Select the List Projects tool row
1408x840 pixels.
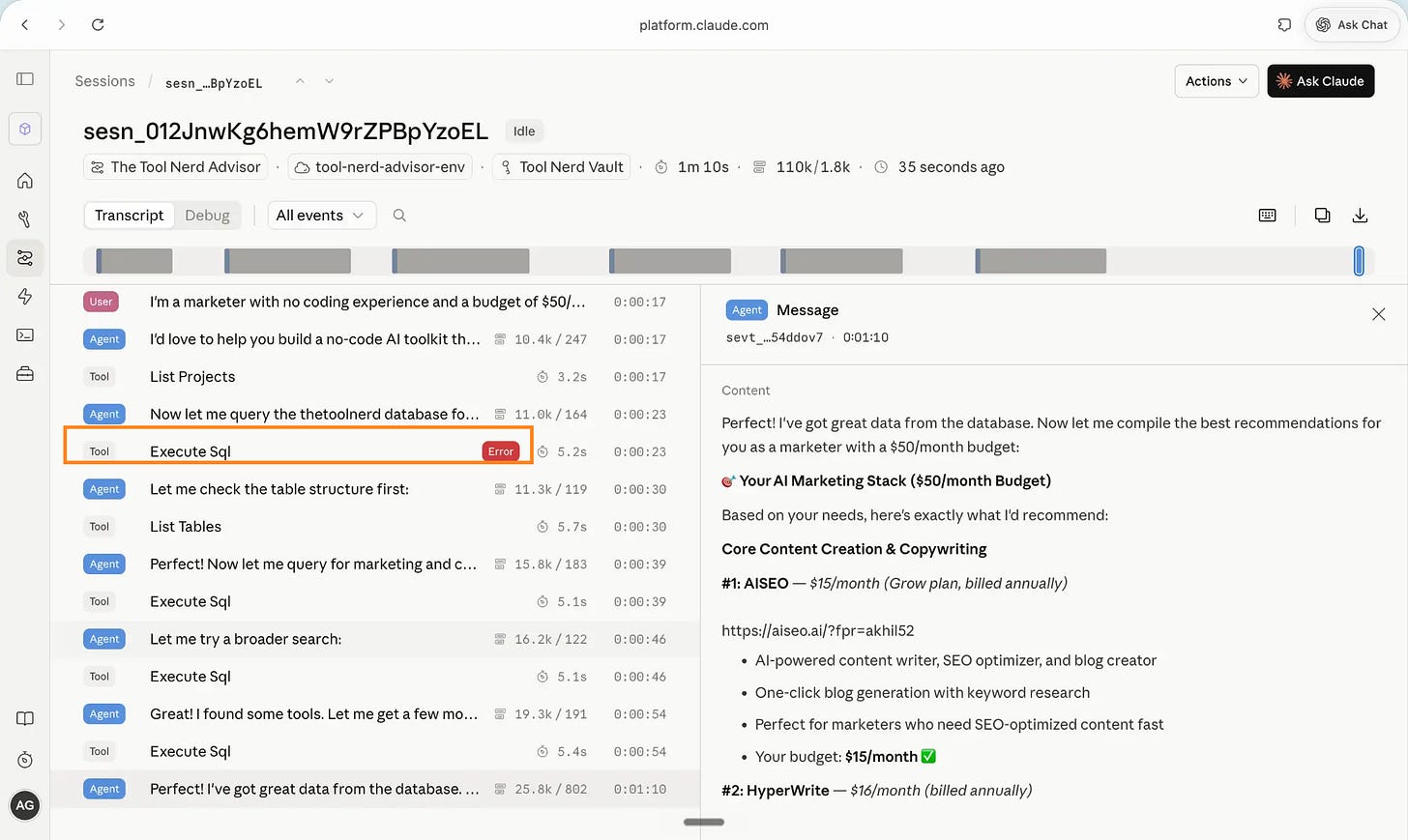click(x=375, y=377)
